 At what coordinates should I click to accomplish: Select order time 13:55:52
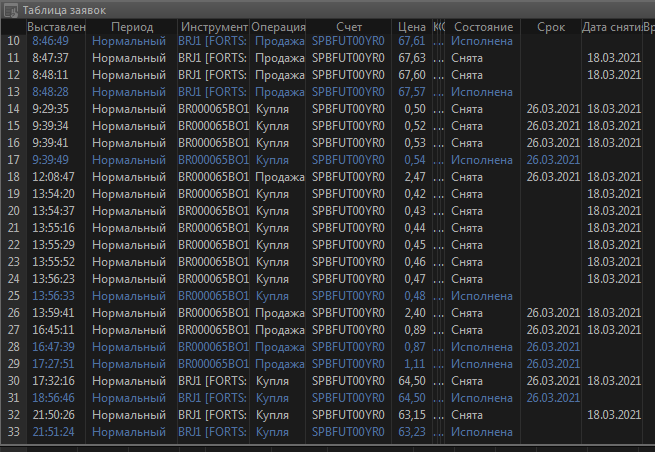[x=53, y=262]
